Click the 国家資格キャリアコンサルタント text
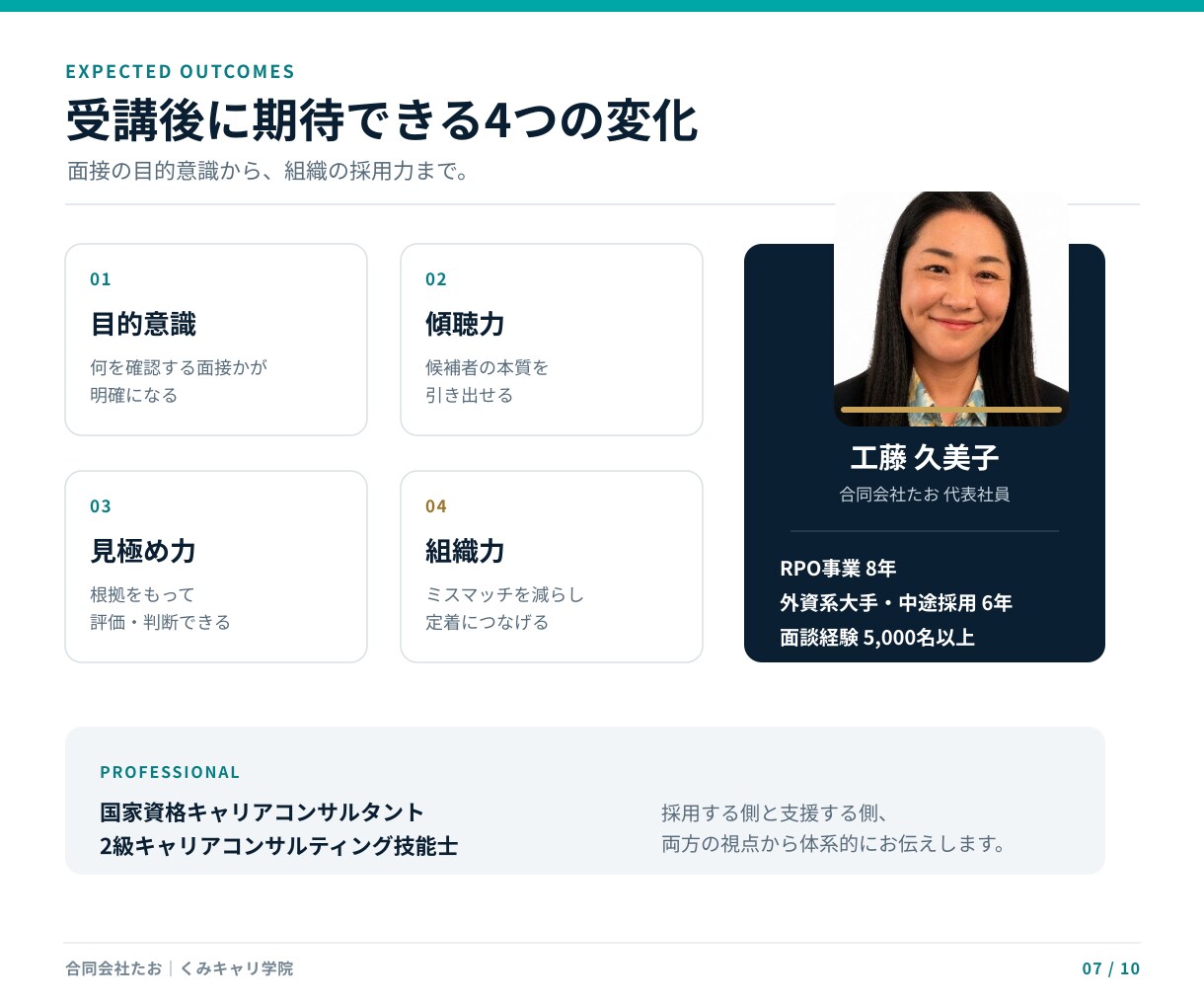The image size is (1204, 1003). (x=262, y=812)
